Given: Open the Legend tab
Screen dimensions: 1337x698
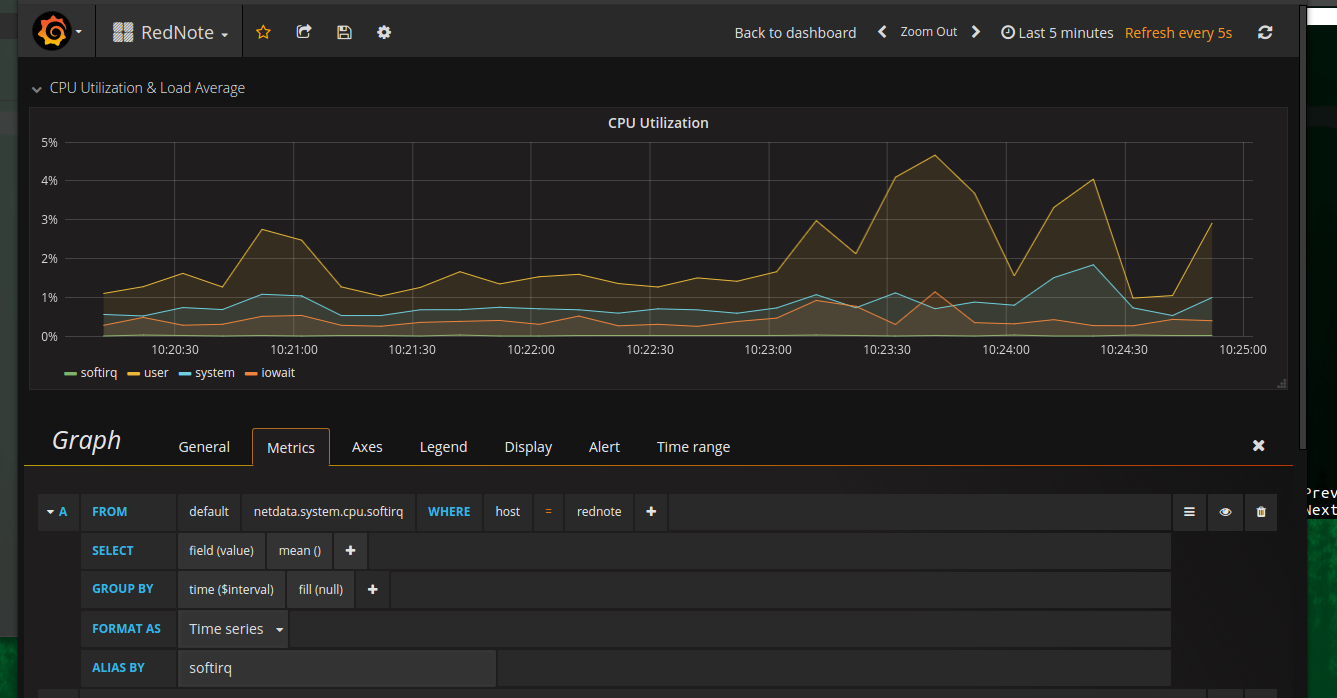Looking at the screenshot, I should click(443, 447).
